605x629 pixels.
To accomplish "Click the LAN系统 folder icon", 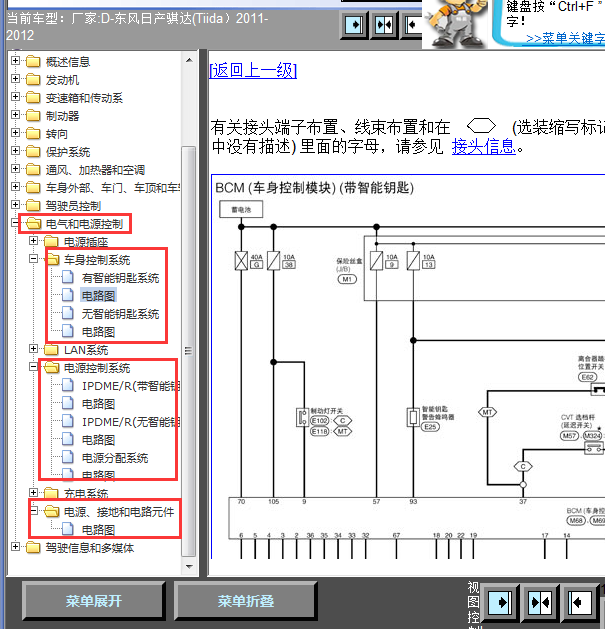I will coord(52,349).
